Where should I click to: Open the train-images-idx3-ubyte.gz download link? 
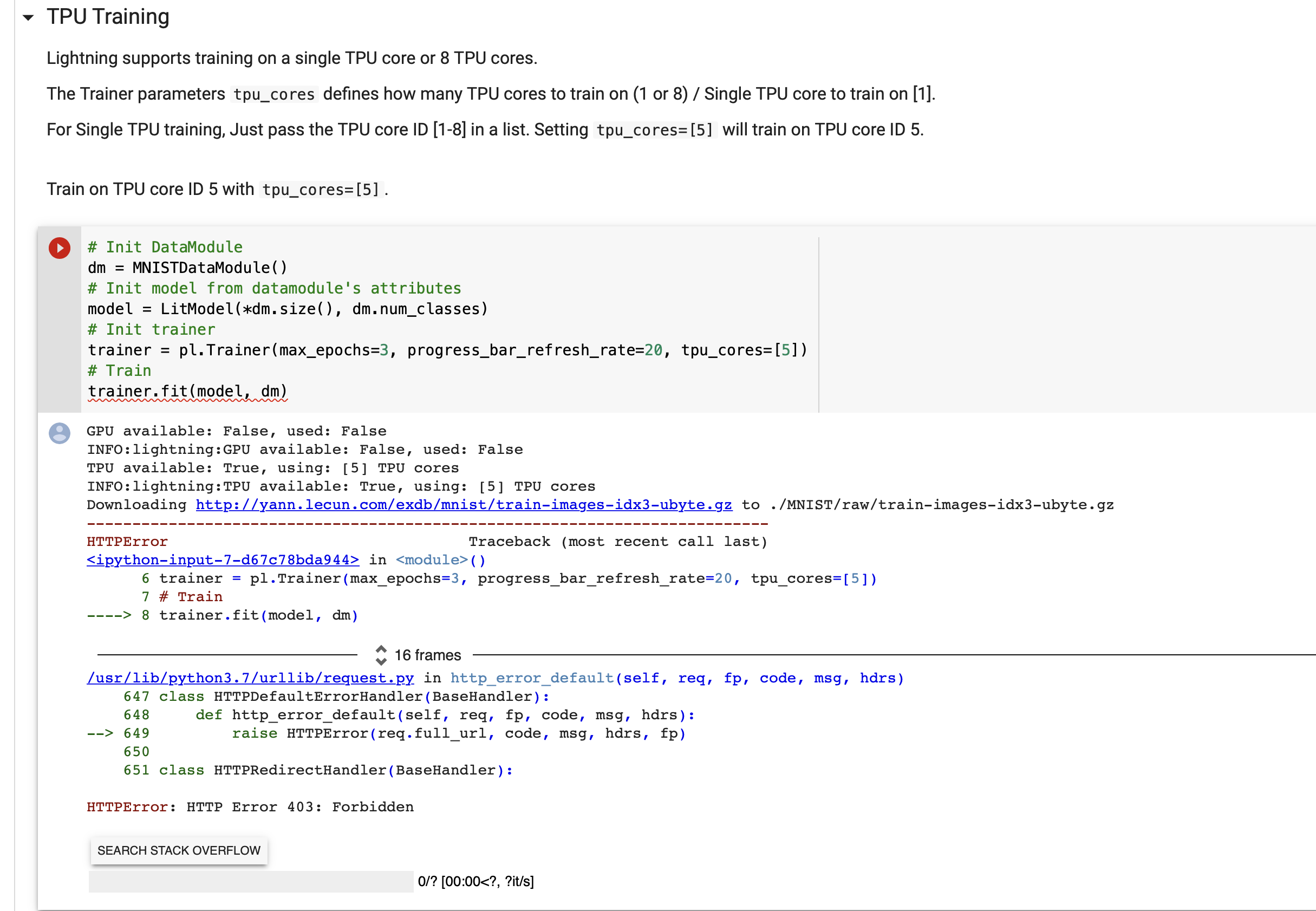point(464,505)
